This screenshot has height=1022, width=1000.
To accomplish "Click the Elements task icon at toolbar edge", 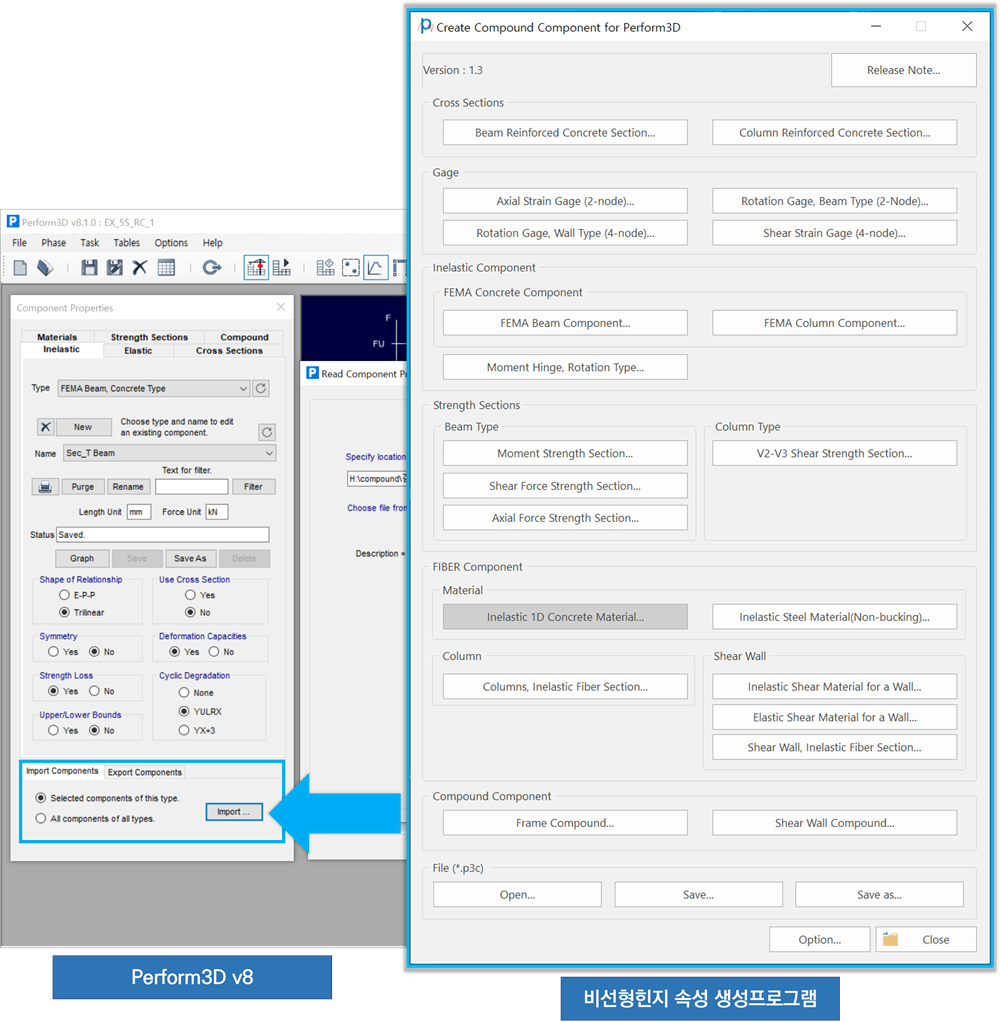I will [399, 267].
